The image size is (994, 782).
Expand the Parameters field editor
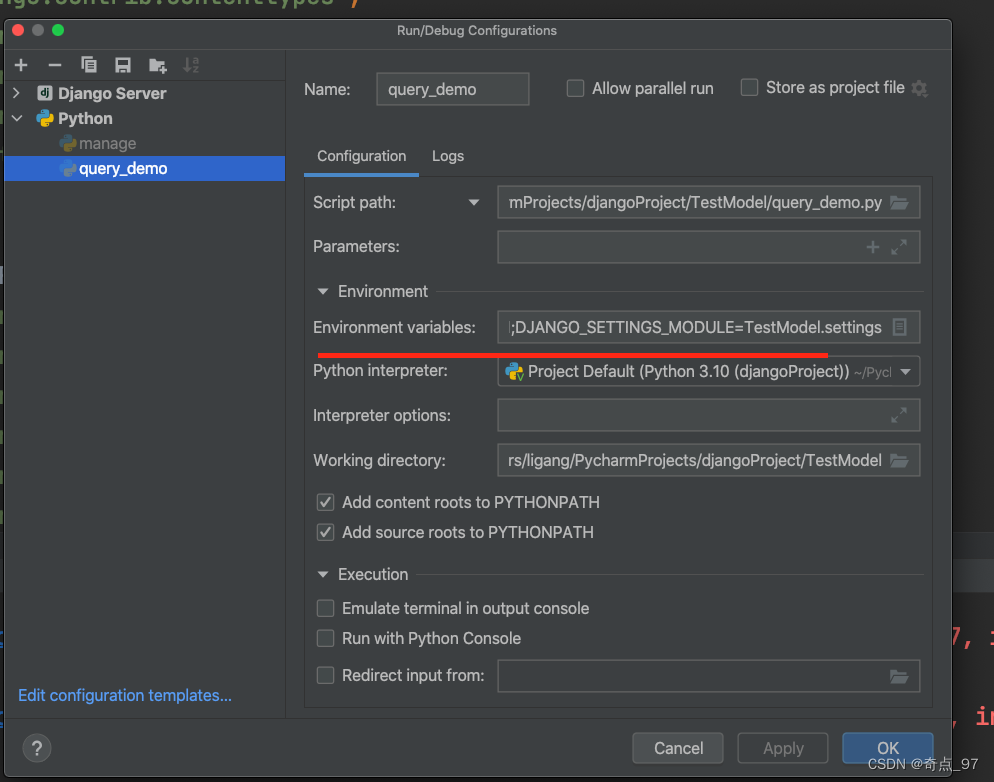pyautogui.click(x=899, y=247)
